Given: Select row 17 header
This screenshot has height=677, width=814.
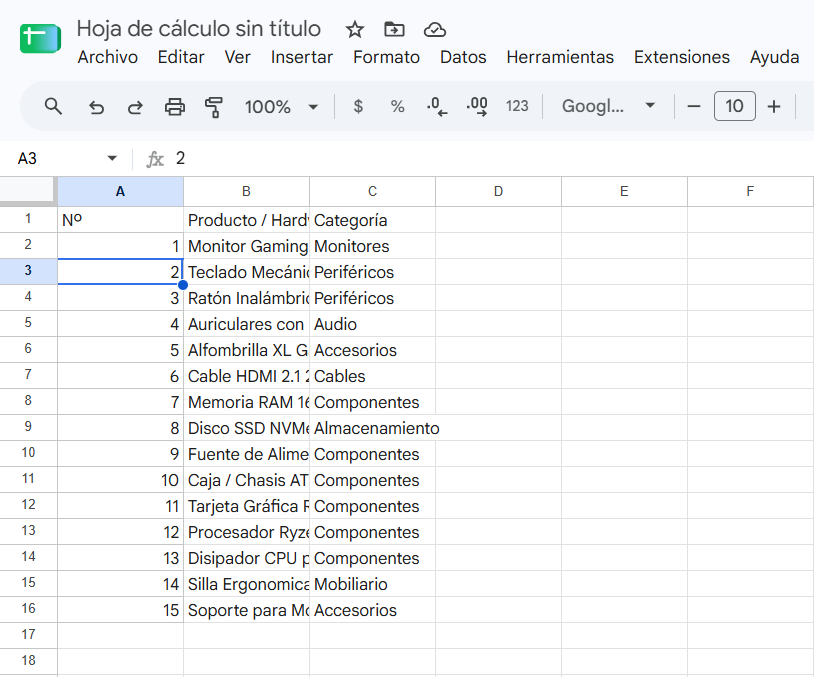Looking at the screenshot, I should coord(28,635).
